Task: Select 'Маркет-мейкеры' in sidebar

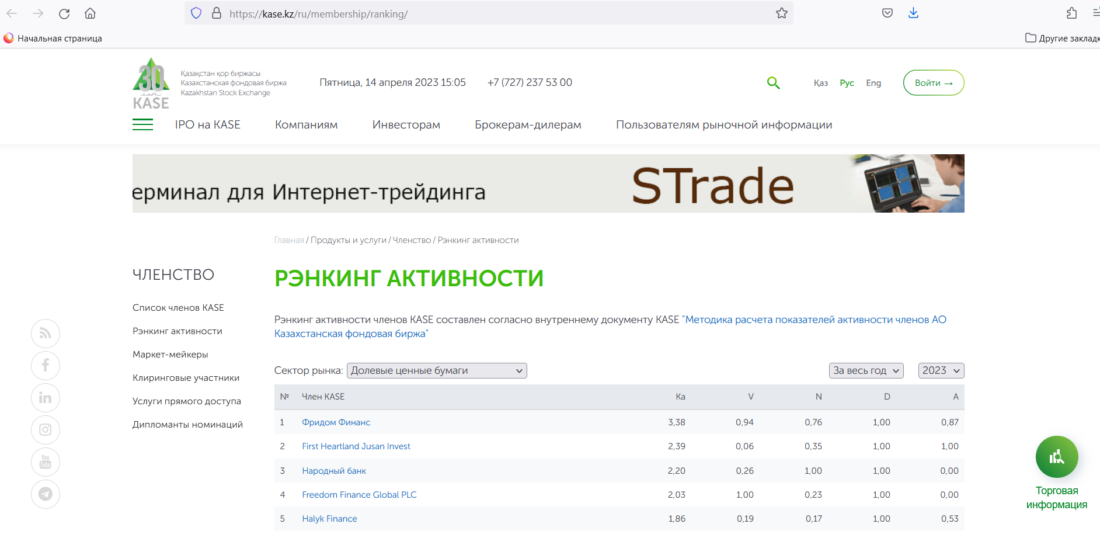Action: point(170,354)
